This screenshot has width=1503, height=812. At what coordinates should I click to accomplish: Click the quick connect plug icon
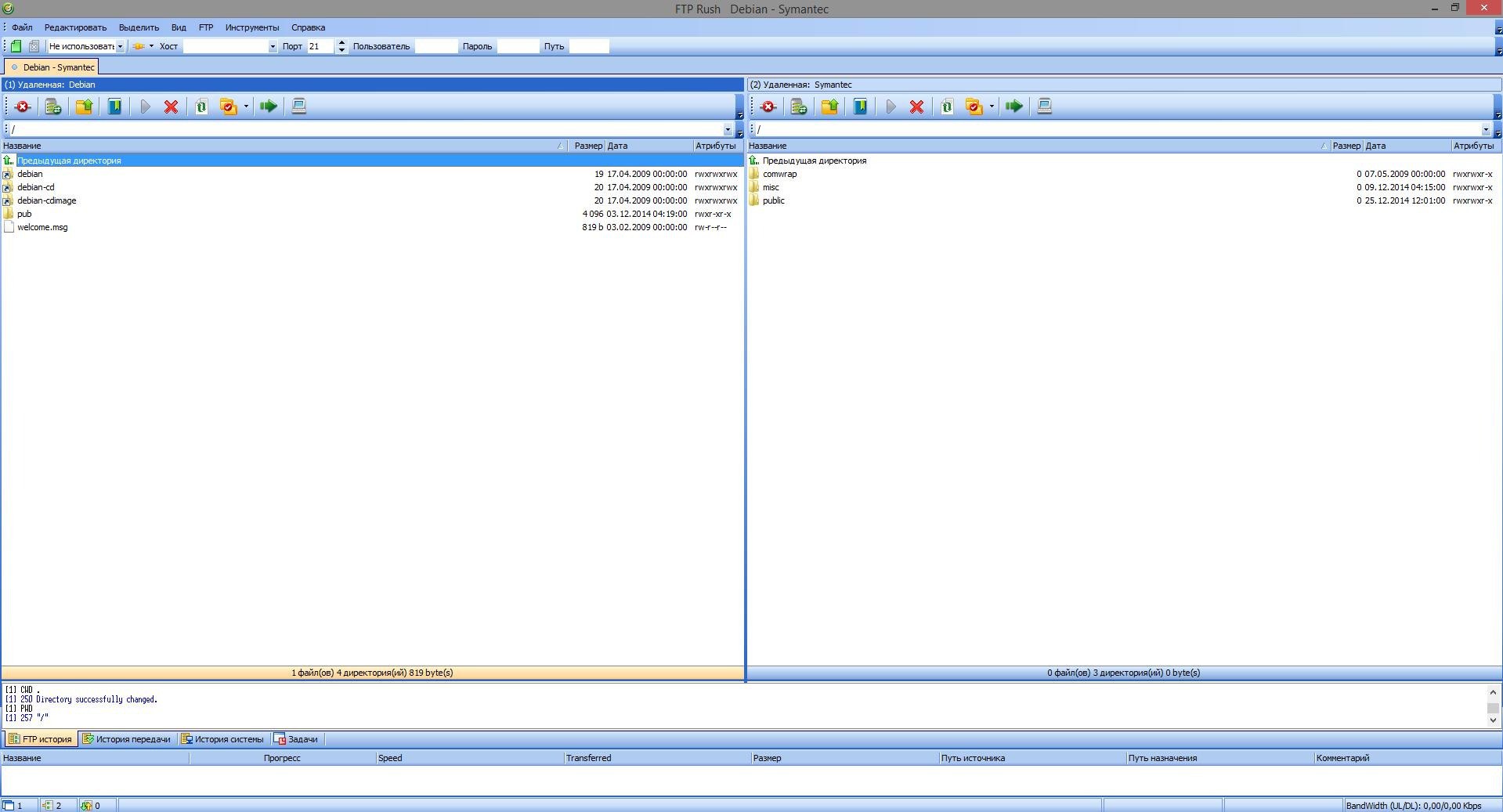pyautogui.click(x=138, y=46)
